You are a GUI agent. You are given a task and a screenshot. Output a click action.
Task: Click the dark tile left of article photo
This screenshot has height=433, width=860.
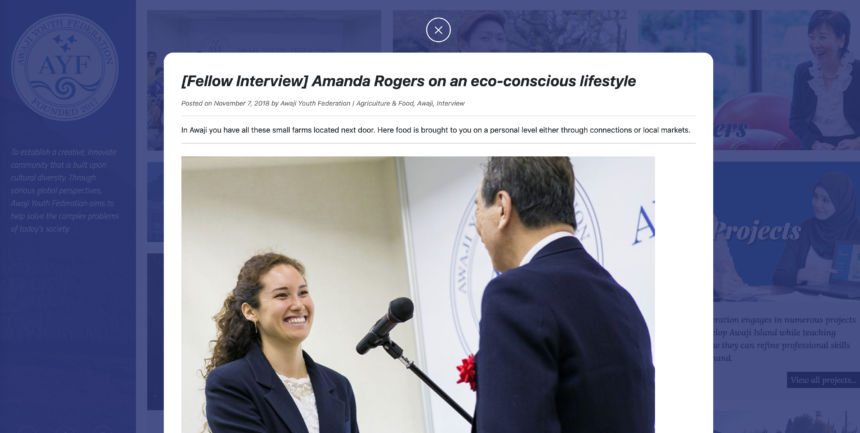(155, 331)
